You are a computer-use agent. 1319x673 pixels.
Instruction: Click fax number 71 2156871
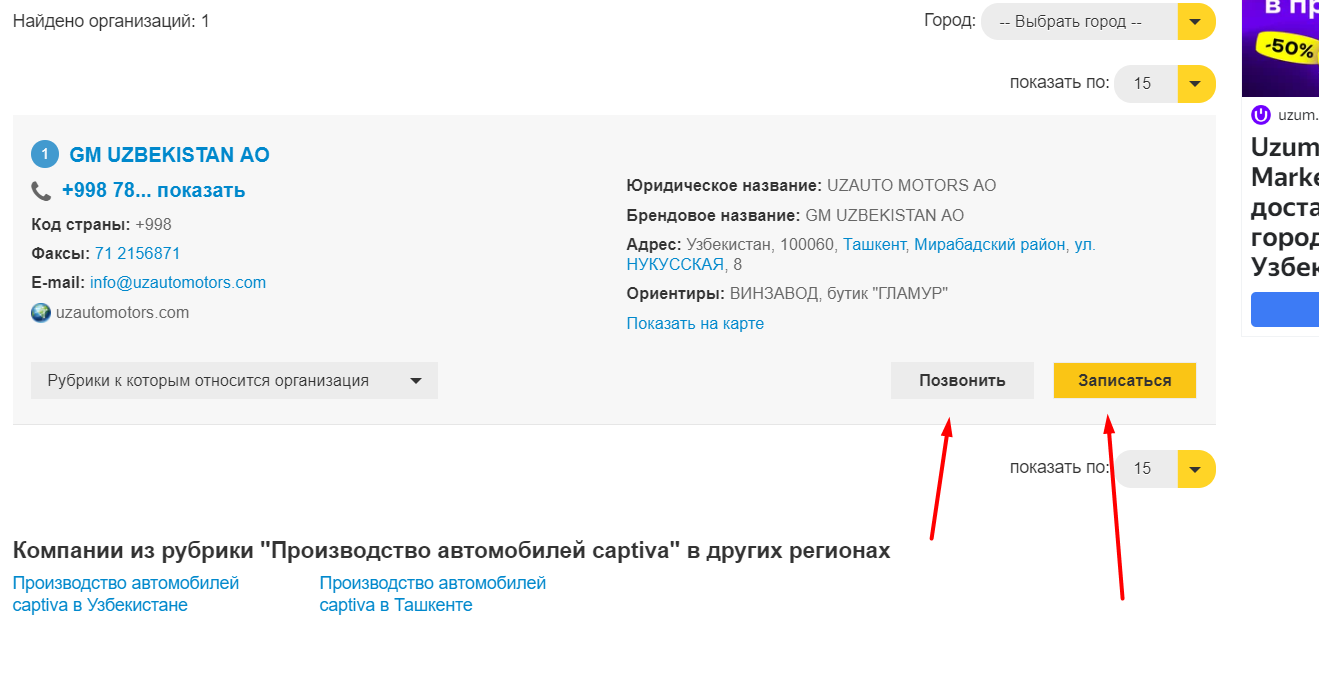click(137, 253)
